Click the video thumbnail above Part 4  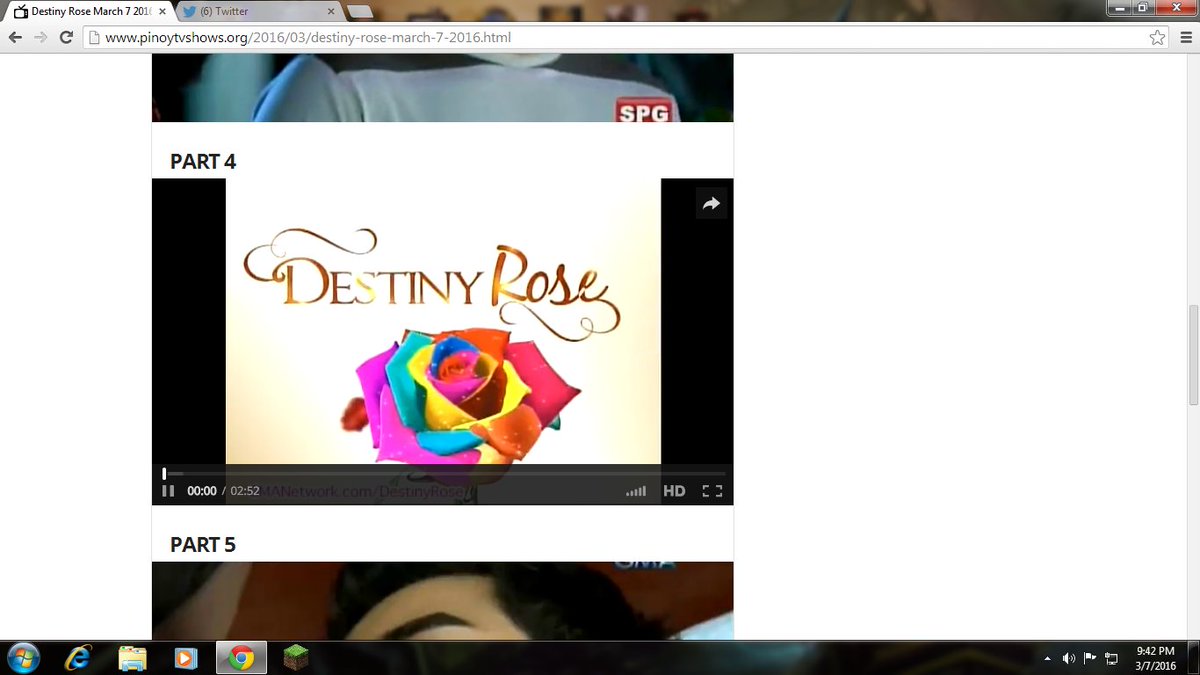coord(442,88)
